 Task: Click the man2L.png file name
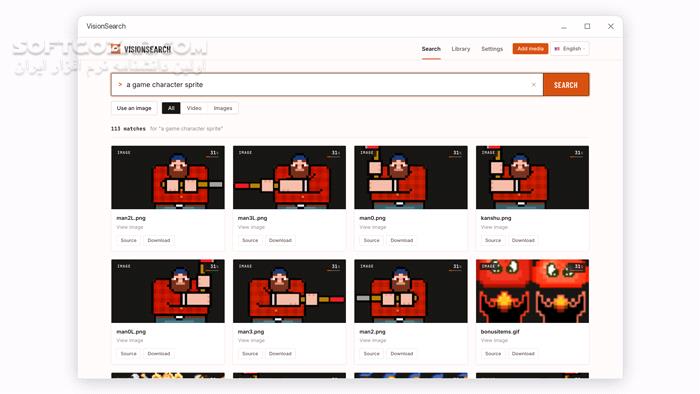coord(131,218)
